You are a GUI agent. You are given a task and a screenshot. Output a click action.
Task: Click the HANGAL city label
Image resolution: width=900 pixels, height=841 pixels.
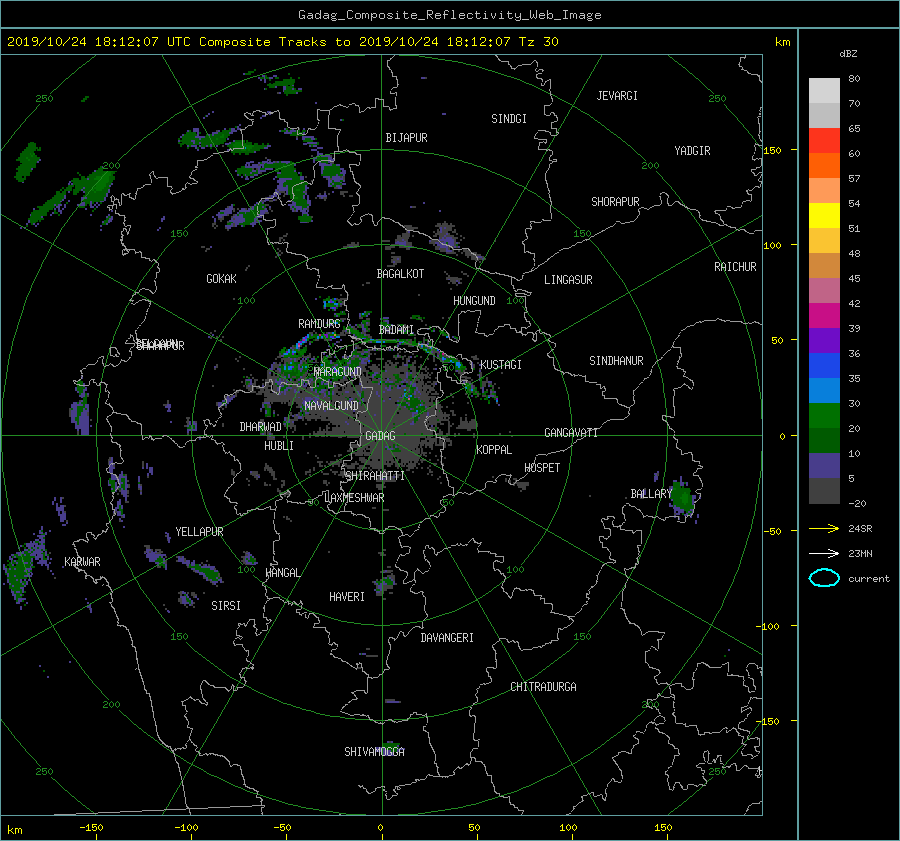(282, 573)
